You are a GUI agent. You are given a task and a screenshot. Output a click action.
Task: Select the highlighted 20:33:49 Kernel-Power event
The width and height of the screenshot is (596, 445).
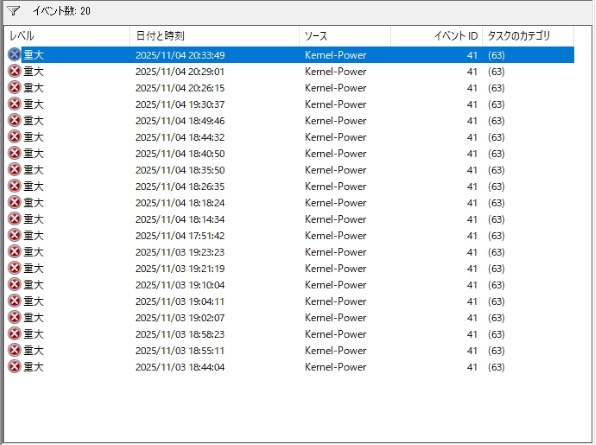[290, 55]
